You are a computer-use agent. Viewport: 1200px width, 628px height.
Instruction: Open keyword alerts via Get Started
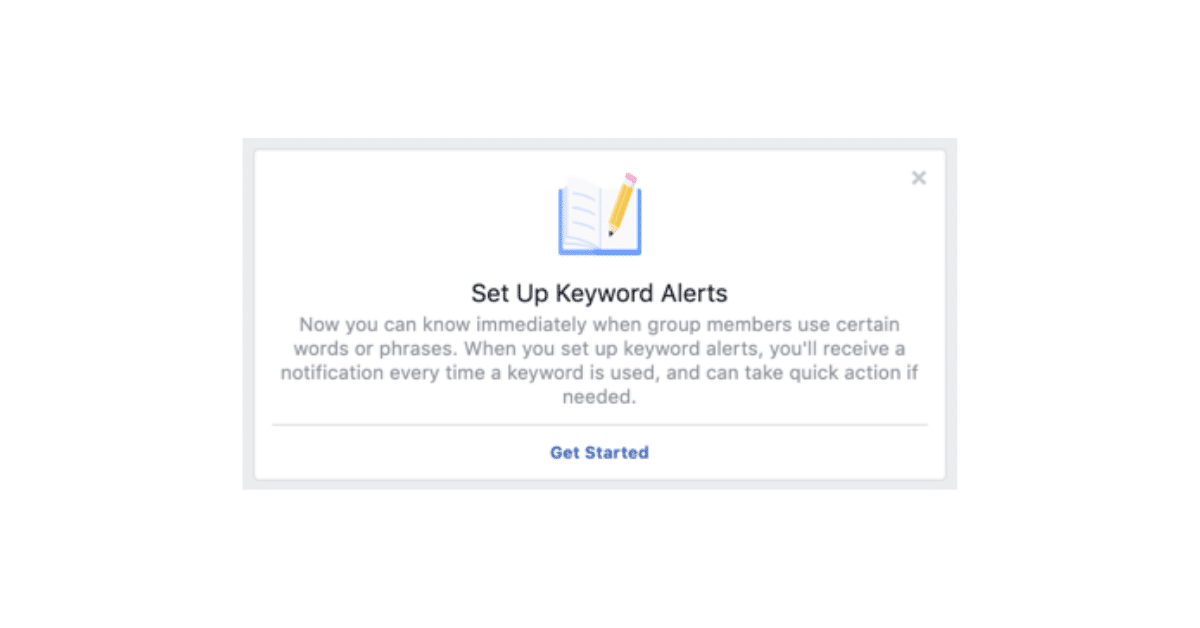598,452
